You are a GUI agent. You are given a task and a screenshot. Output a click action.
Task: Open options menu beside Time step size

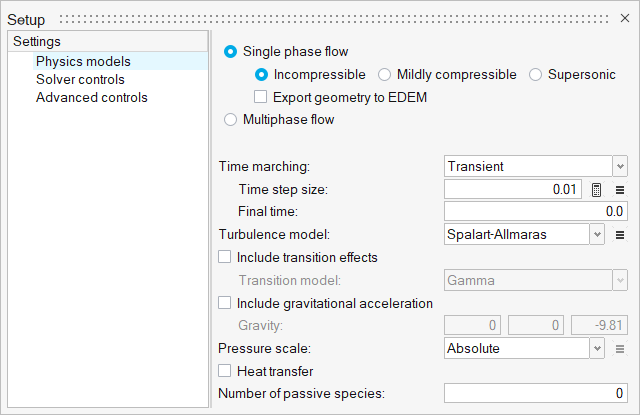pyautogui.click(x=620, y=190)
